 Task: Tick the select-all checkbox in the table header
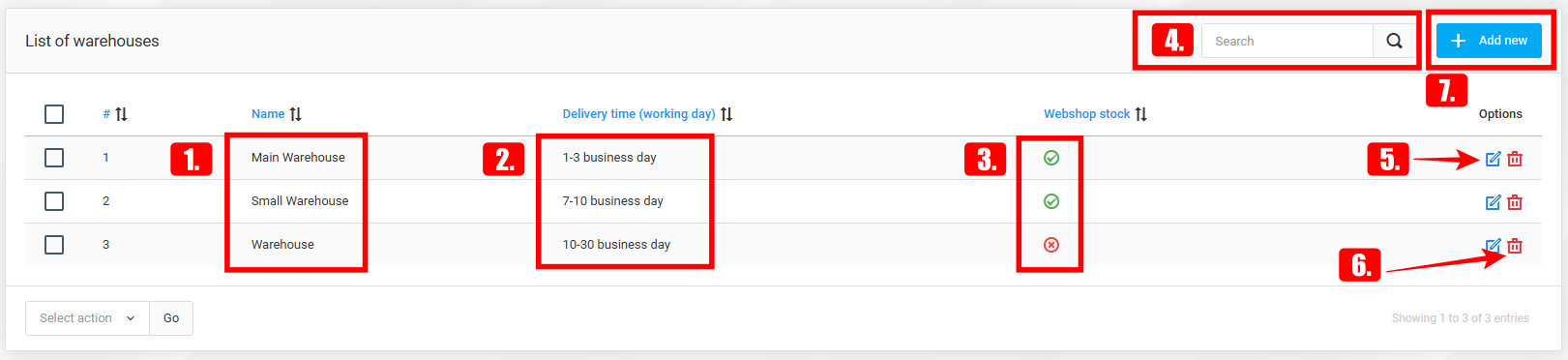click(54, 114)
